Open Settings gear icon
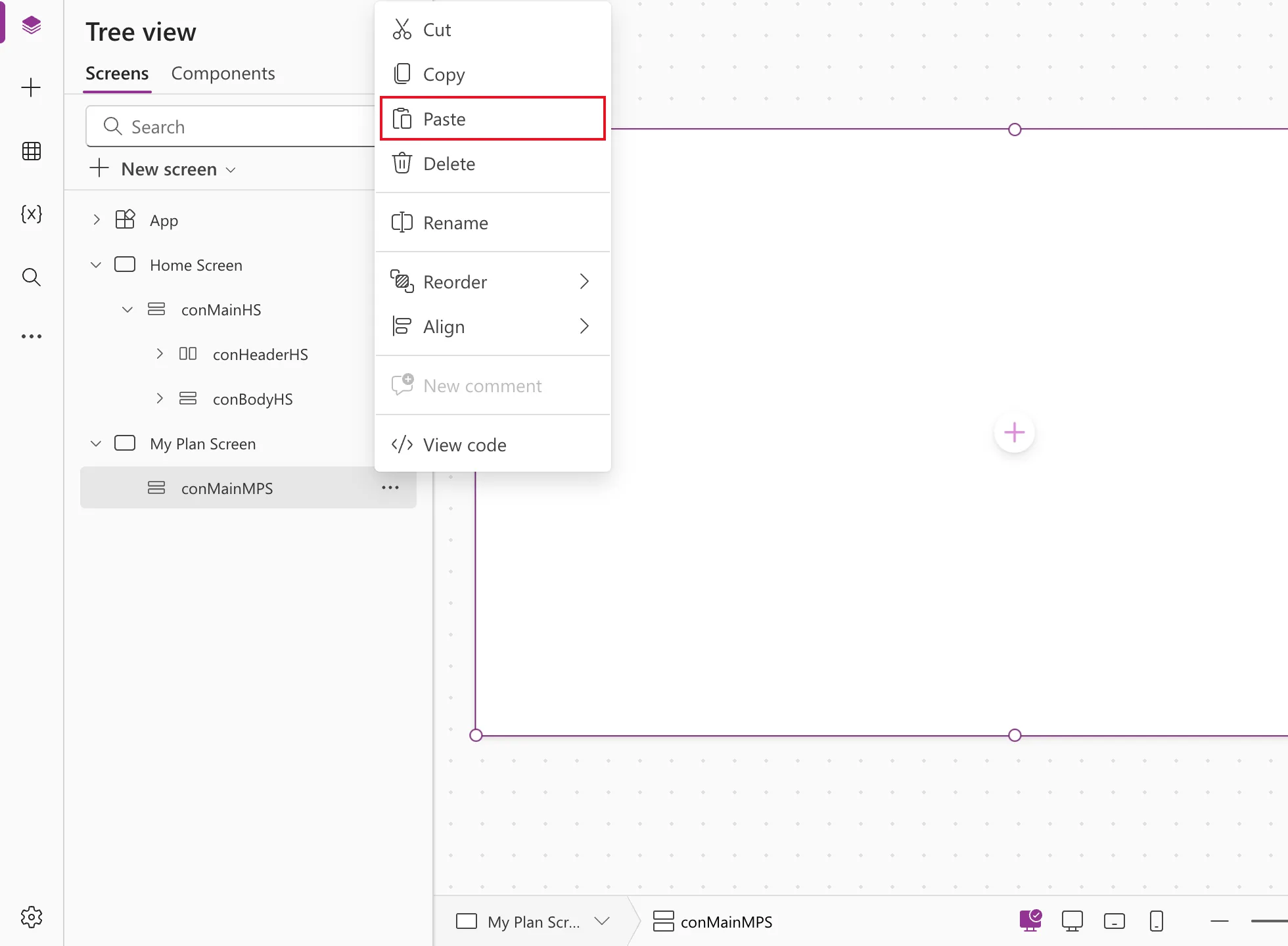 (x=31, y=917)
